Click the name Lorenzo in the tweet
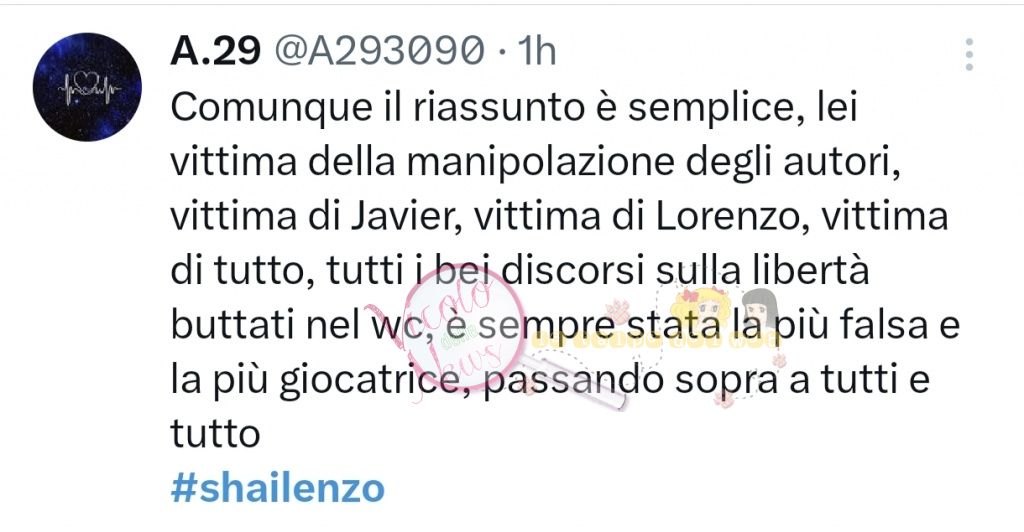 click(729, 217)
